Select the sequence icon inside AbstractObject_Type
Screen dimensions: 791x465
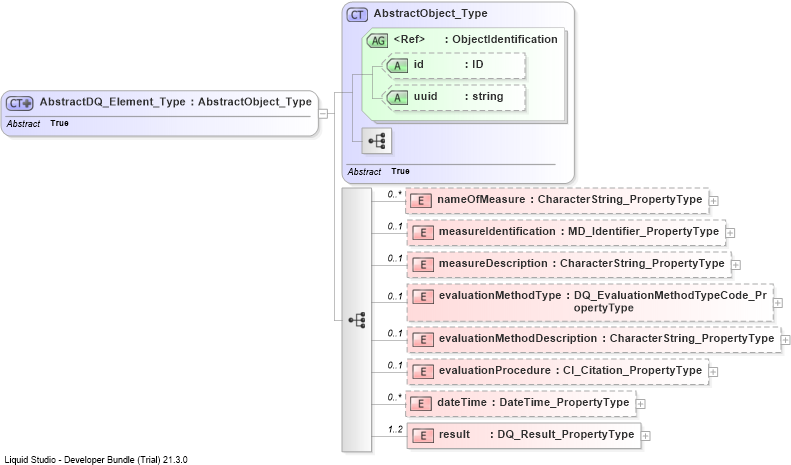pyautogui.click(x=377, y=141)
